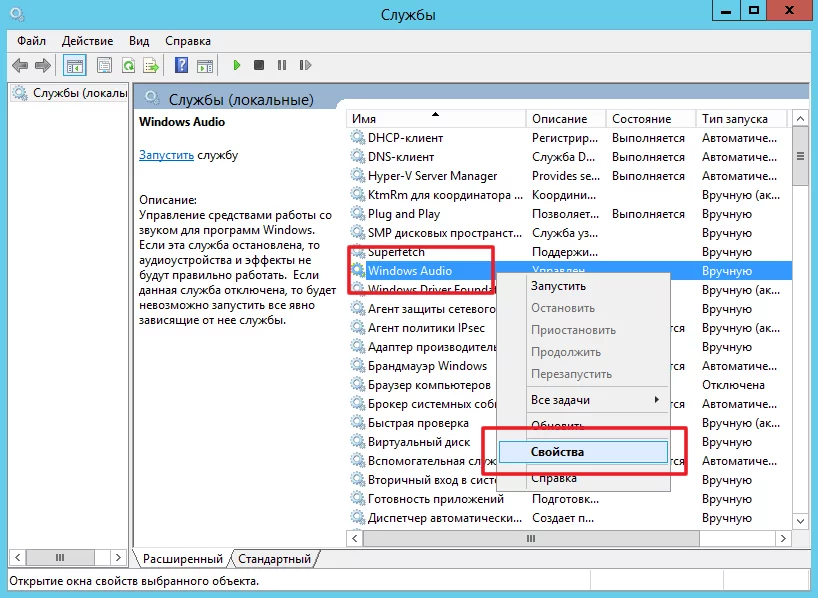Switch to the 'Стандартный' tab
The image size is (818, 598).
(x=276, y=559)
